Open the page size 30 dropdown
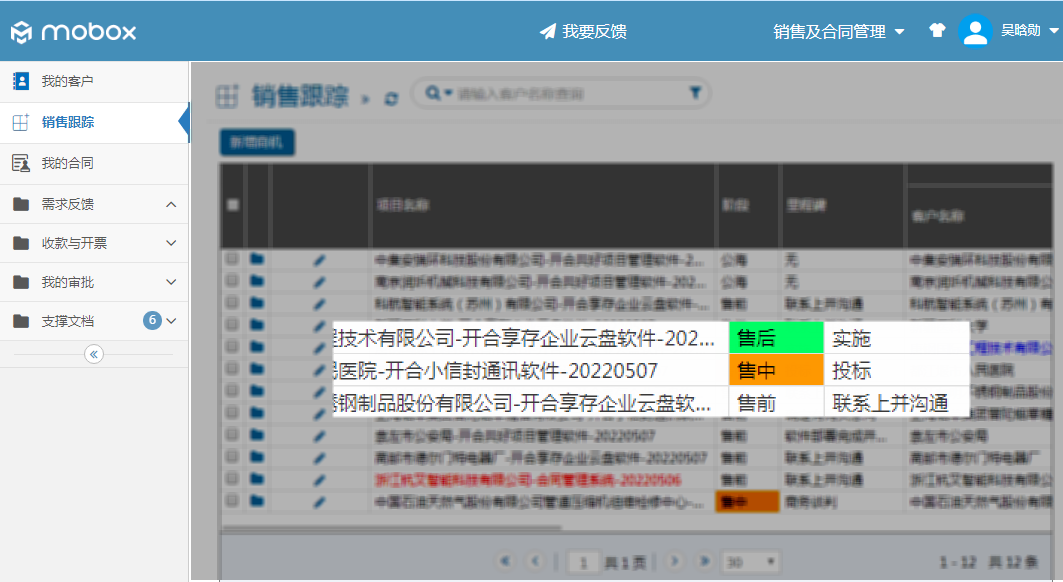This screenshot has width=1063, height=582. click(750, 562)
